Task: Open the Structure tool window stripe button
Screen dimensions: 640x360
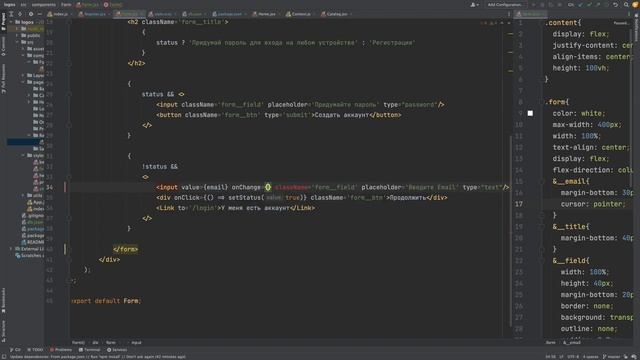Action: coord(3,331)
